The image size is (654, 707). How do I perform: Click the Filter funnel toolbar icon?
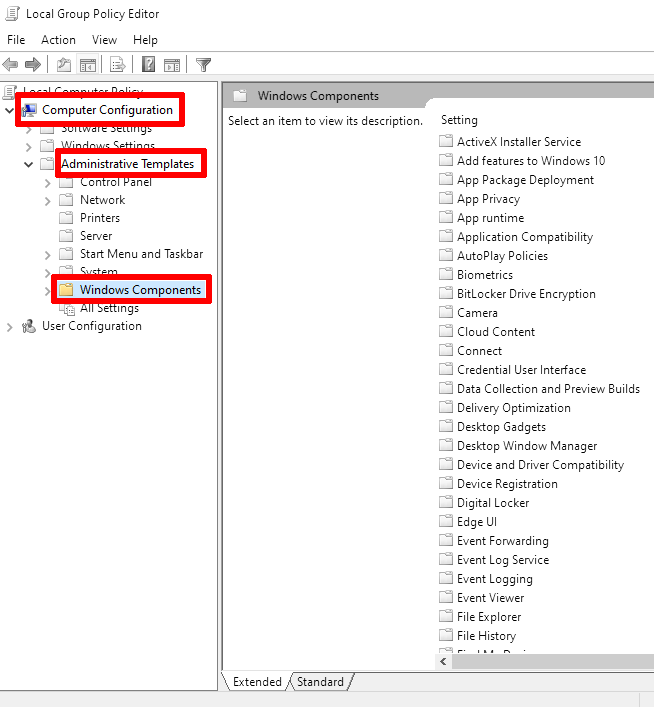point(204,65)
